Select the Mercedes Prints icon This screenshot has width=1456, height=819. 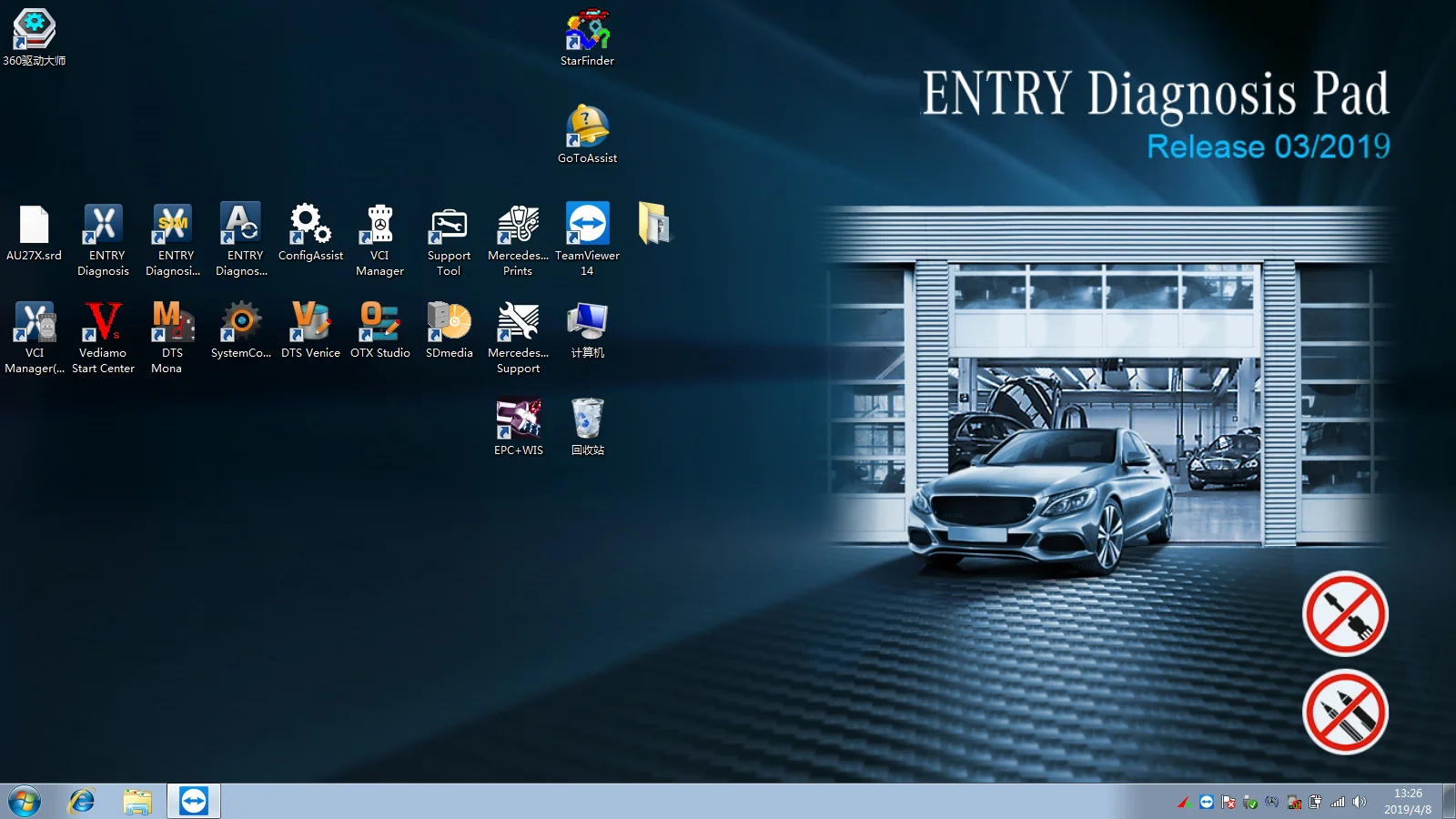[518, 240]
